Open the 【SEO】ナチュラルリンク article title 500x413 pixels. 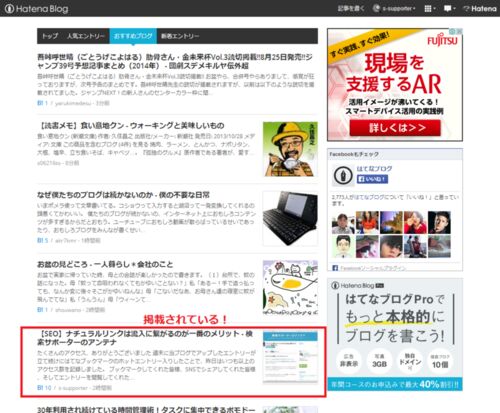[145, 338]
